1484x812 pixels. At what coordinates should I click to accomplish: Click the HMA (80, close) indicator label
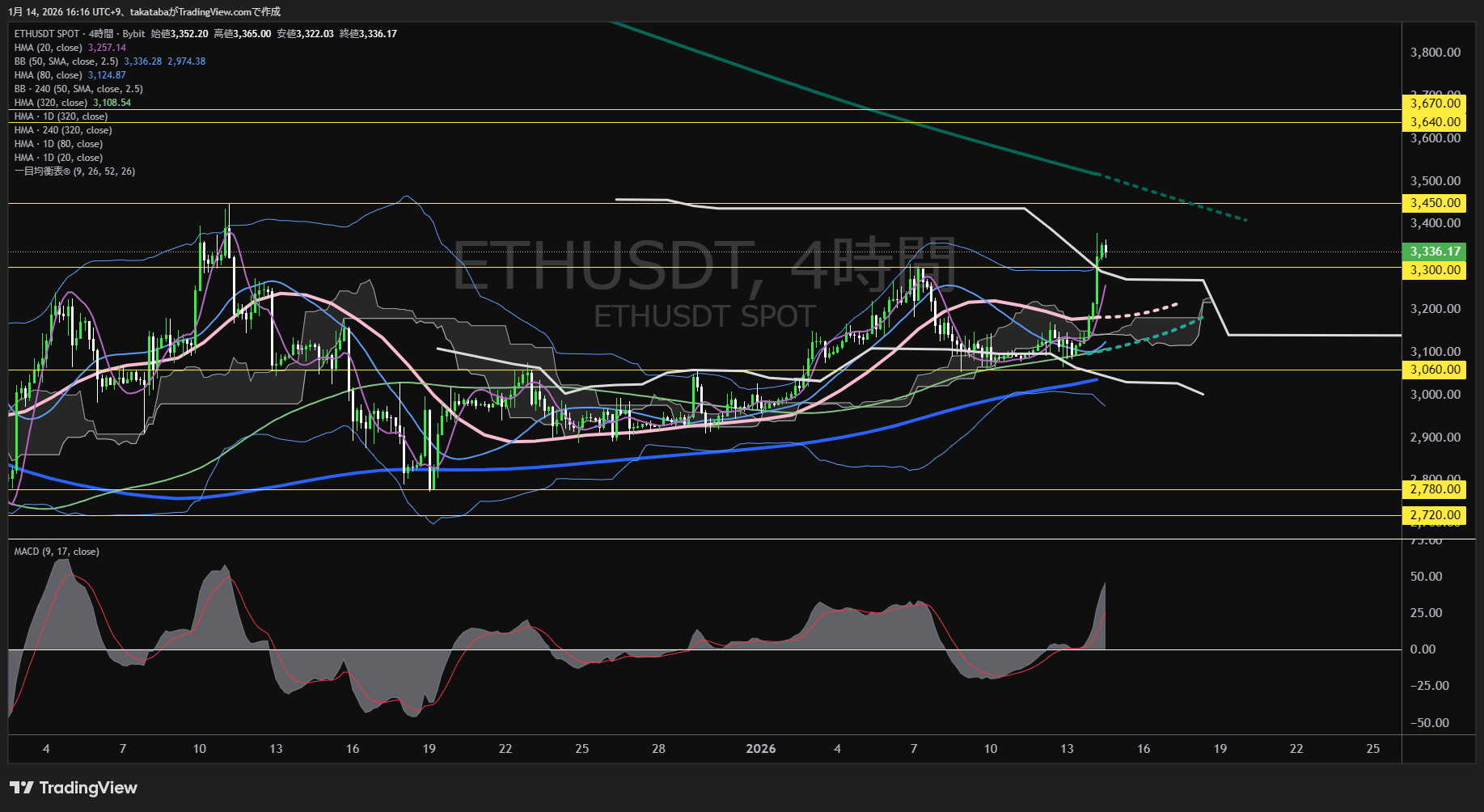pyautogui.click(x=49, y=75)
